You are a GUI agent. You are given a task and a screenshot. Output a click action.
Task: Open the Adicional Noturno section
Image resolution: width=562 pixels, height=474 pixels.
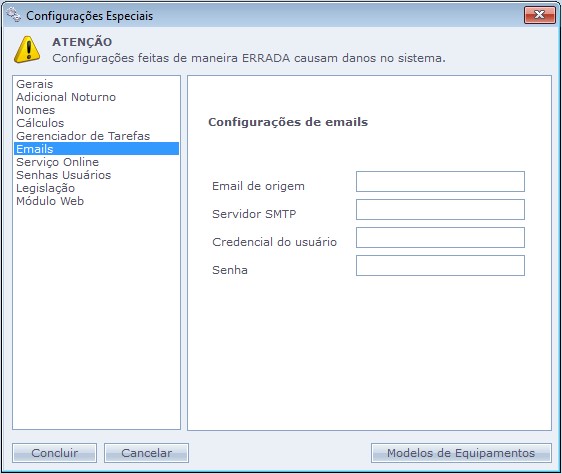pyautogui.click(x=66, y=97)
